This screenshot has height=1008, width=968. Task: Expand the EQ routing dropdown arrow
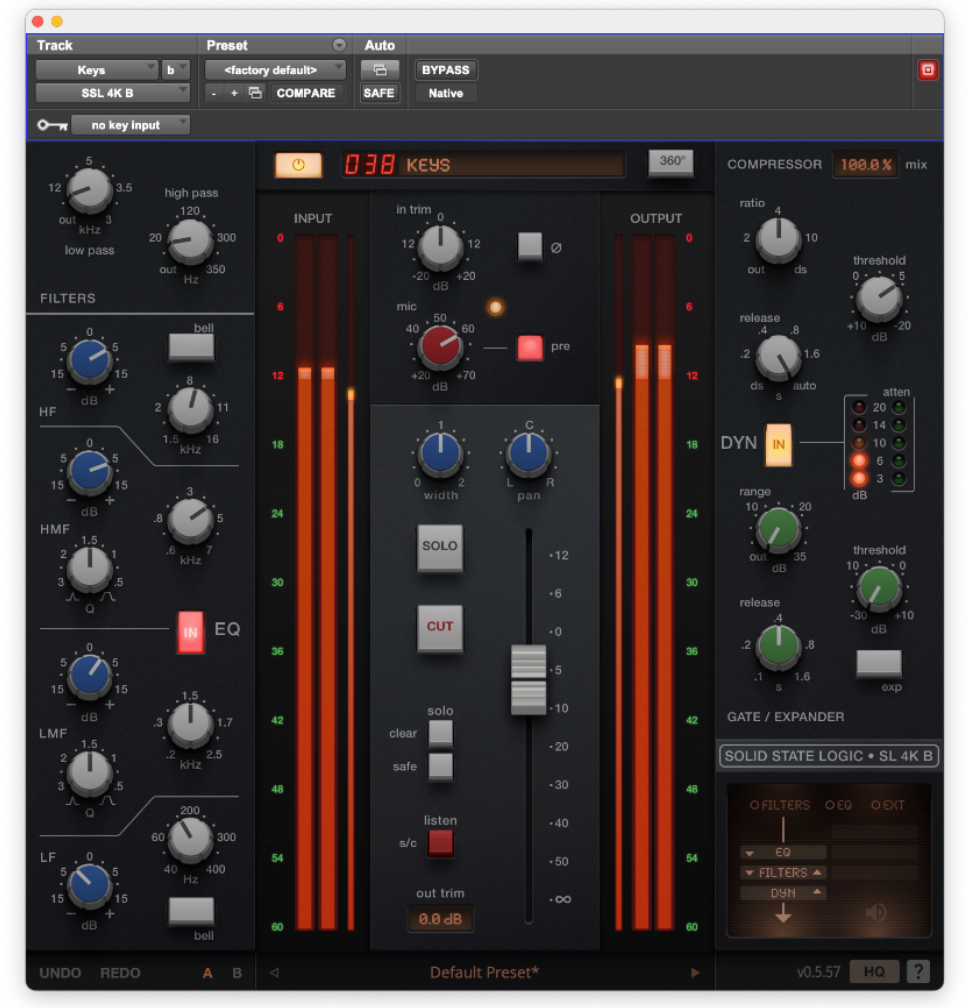[749, 853]
